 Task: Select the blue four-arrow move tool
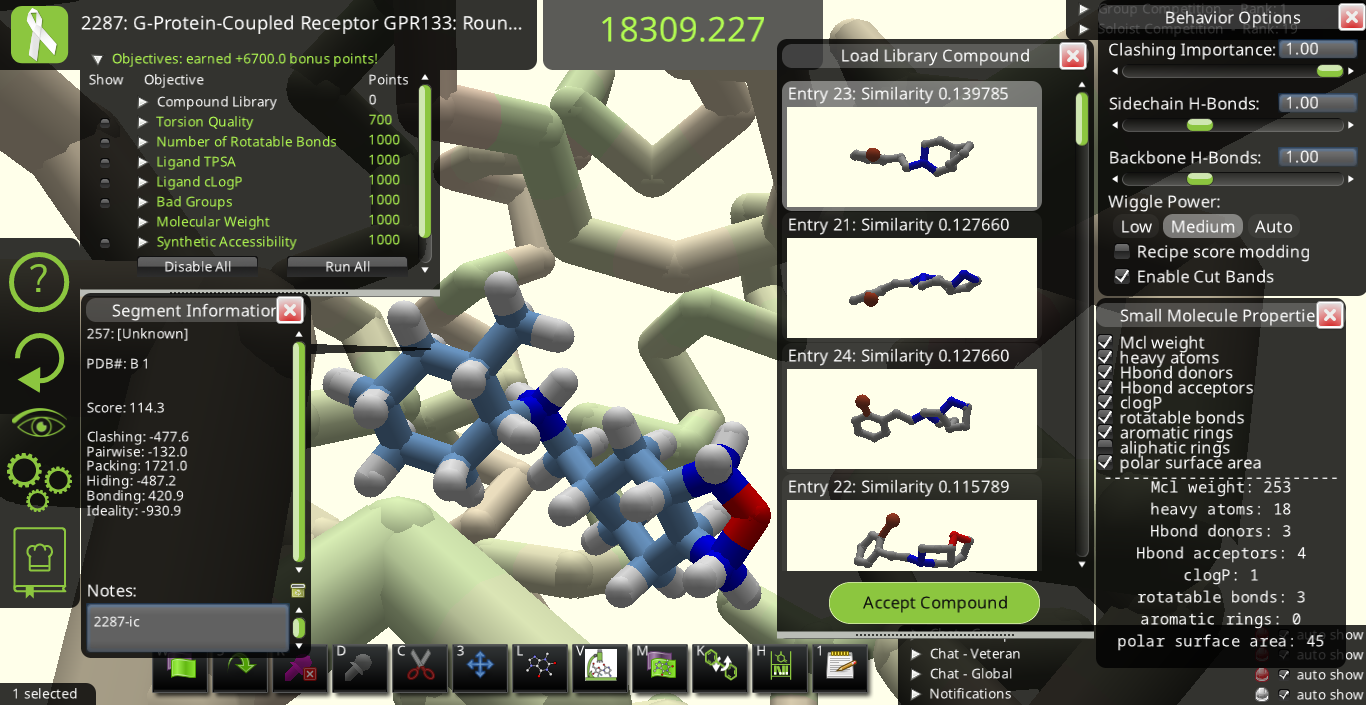480,666
